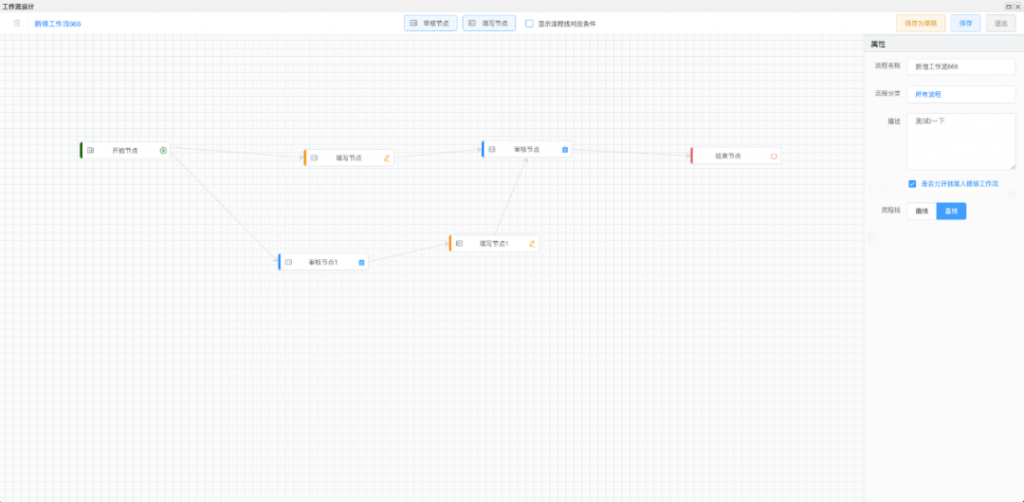The image size is (1024, 502).
Task: Add a 填写节点 from the toolbar
Action: click(489, 23)
